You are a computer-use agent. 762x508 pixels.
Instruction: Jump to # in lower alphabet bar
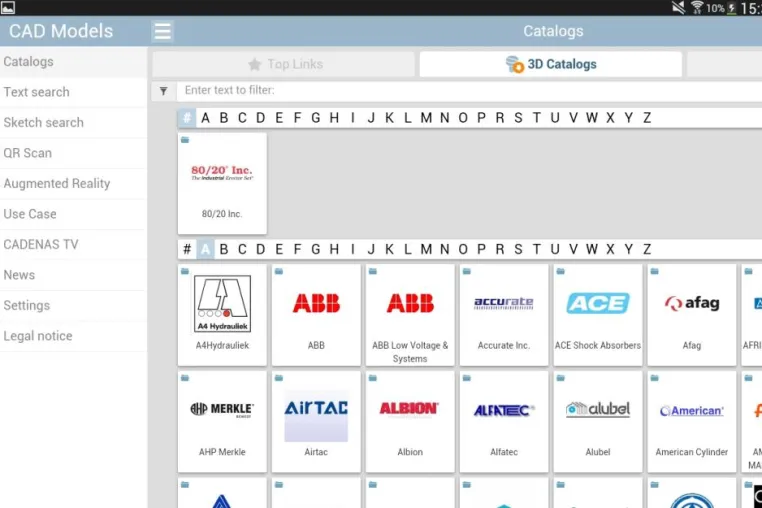click(187, 249)
